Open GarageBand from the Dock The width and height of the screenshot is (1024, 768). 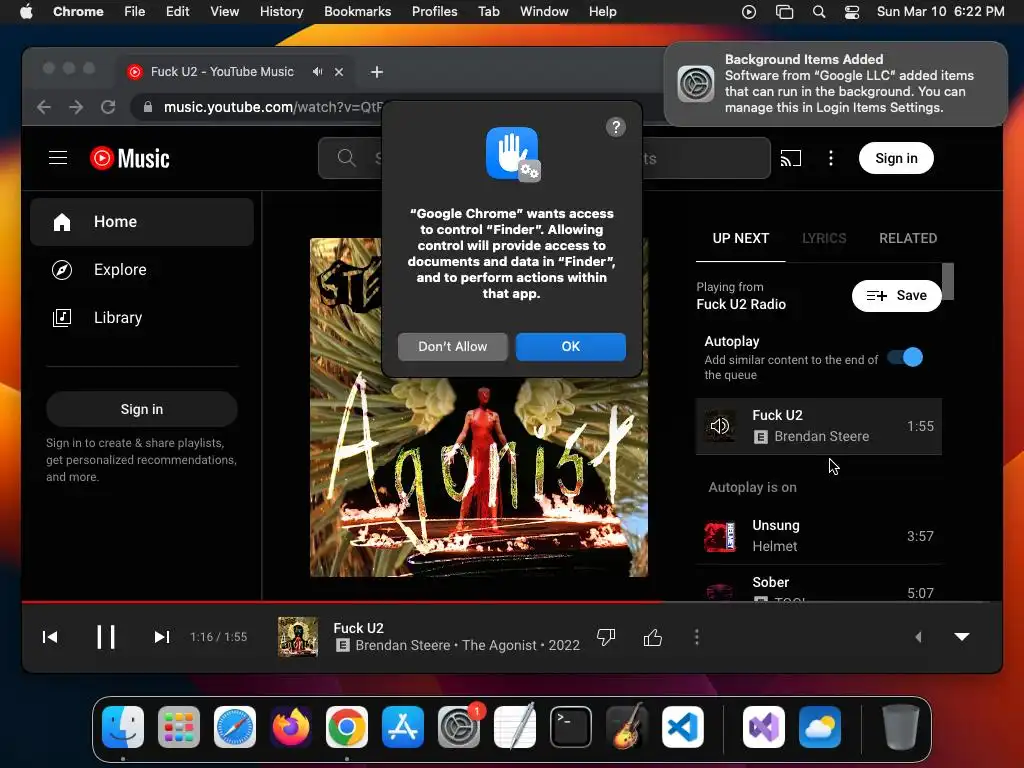(627, 727)
